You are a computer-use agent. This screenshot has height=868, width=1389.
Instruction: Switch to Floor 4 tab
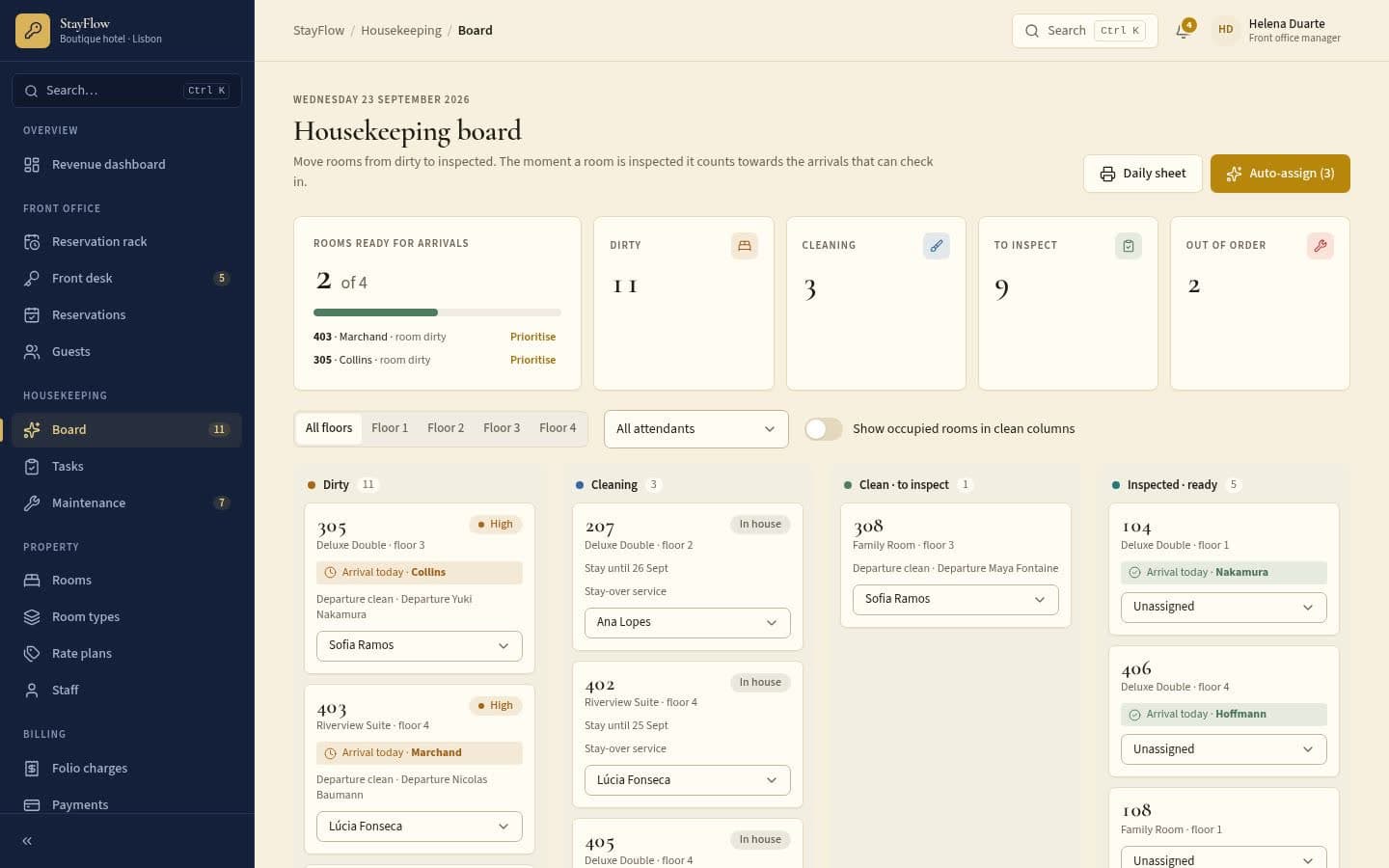558,428
